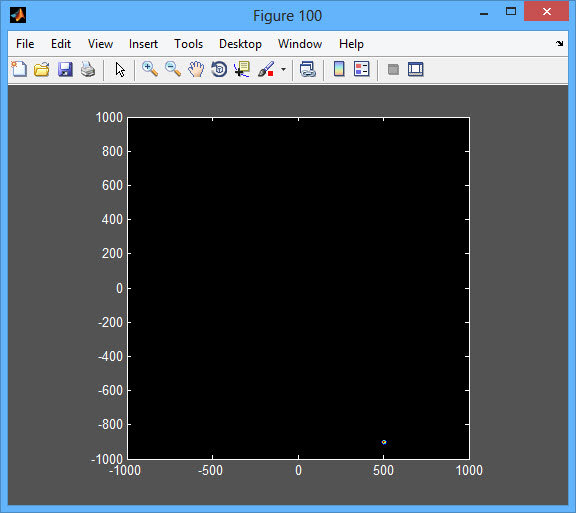This screenshot has height=513, width=576.
Task: Activate the Zoom Out magnifier tool
Action: (173, 69)
